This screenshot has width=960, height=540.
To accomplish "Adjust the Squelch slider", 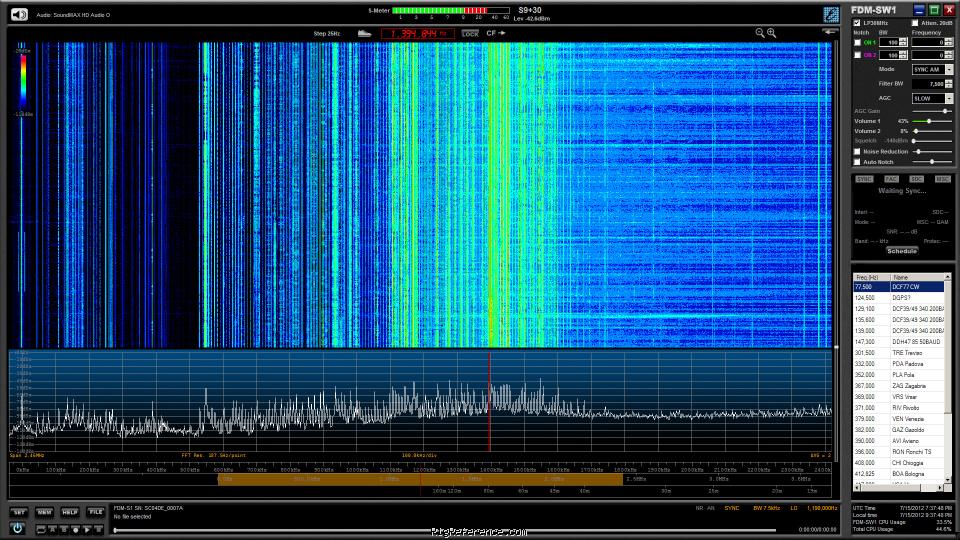I will pos(932,141).
